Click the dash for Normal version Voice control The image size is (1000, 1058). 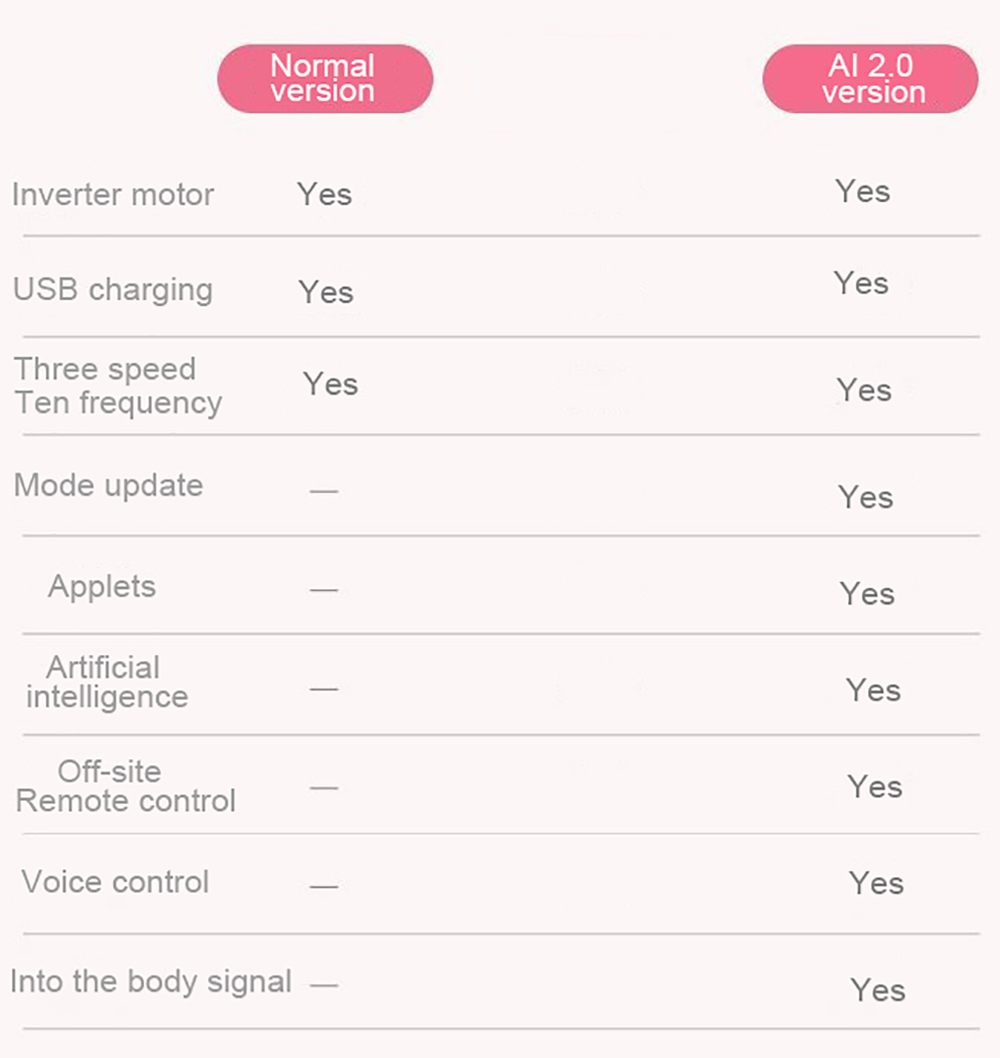click(x=324, y=886)
